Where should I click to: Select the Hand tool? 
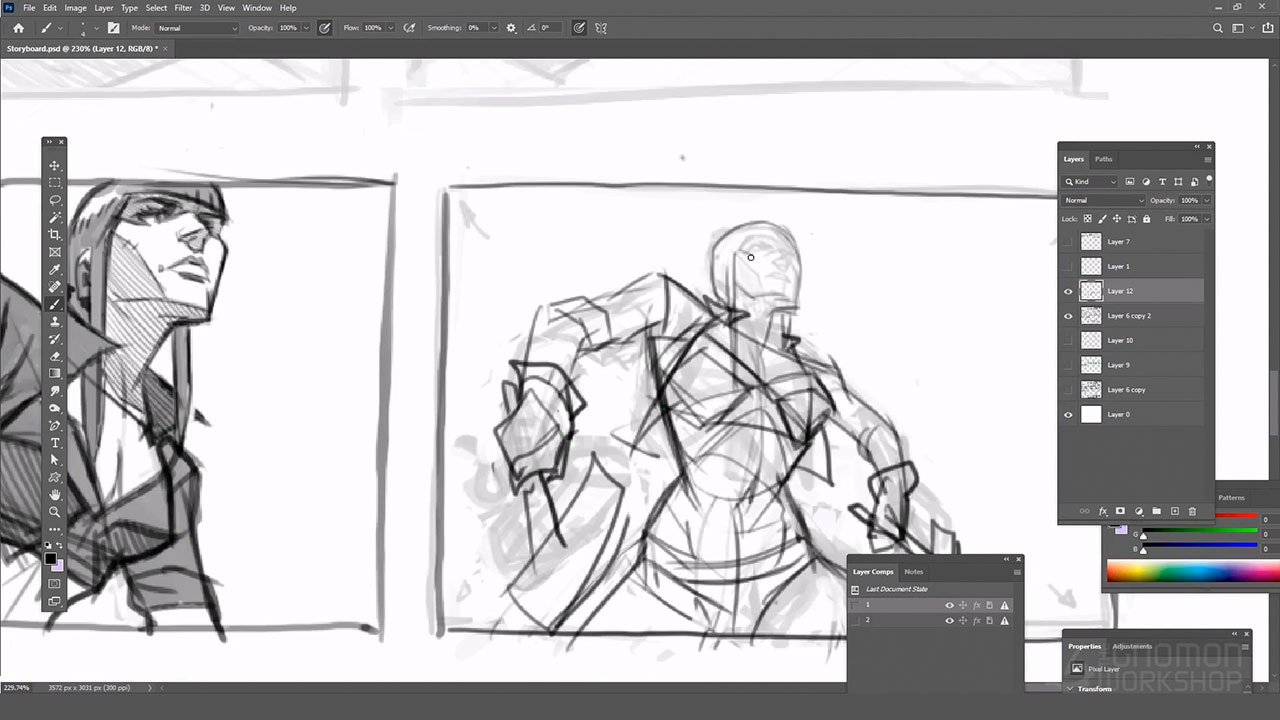pos(55,495)
